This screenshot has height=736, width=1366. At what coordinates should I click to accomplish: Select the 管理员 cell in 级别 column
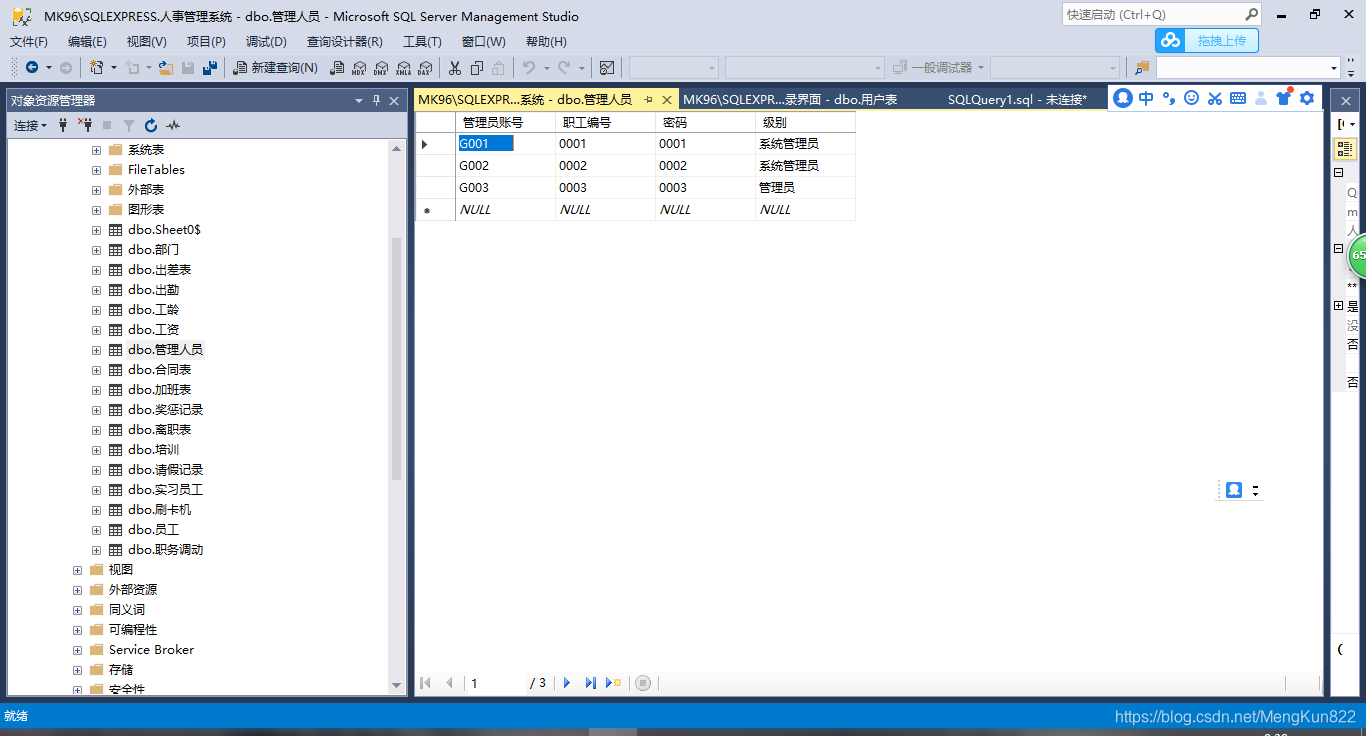tap(805, 188)
